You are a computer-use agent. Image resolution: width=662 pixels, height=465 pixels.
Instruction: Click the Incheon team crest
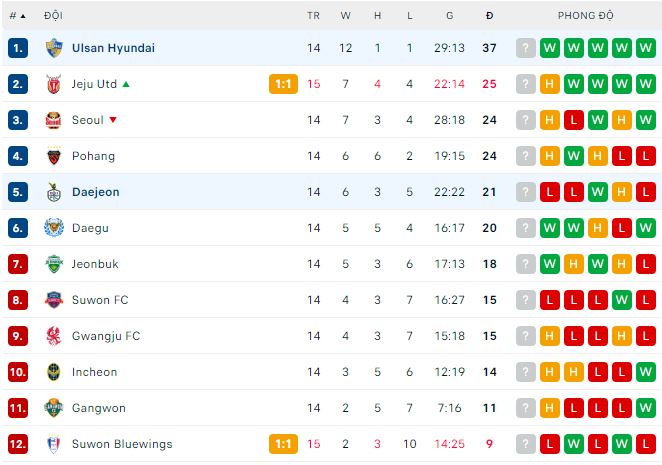pyautogui.click(x=54, y=372)
